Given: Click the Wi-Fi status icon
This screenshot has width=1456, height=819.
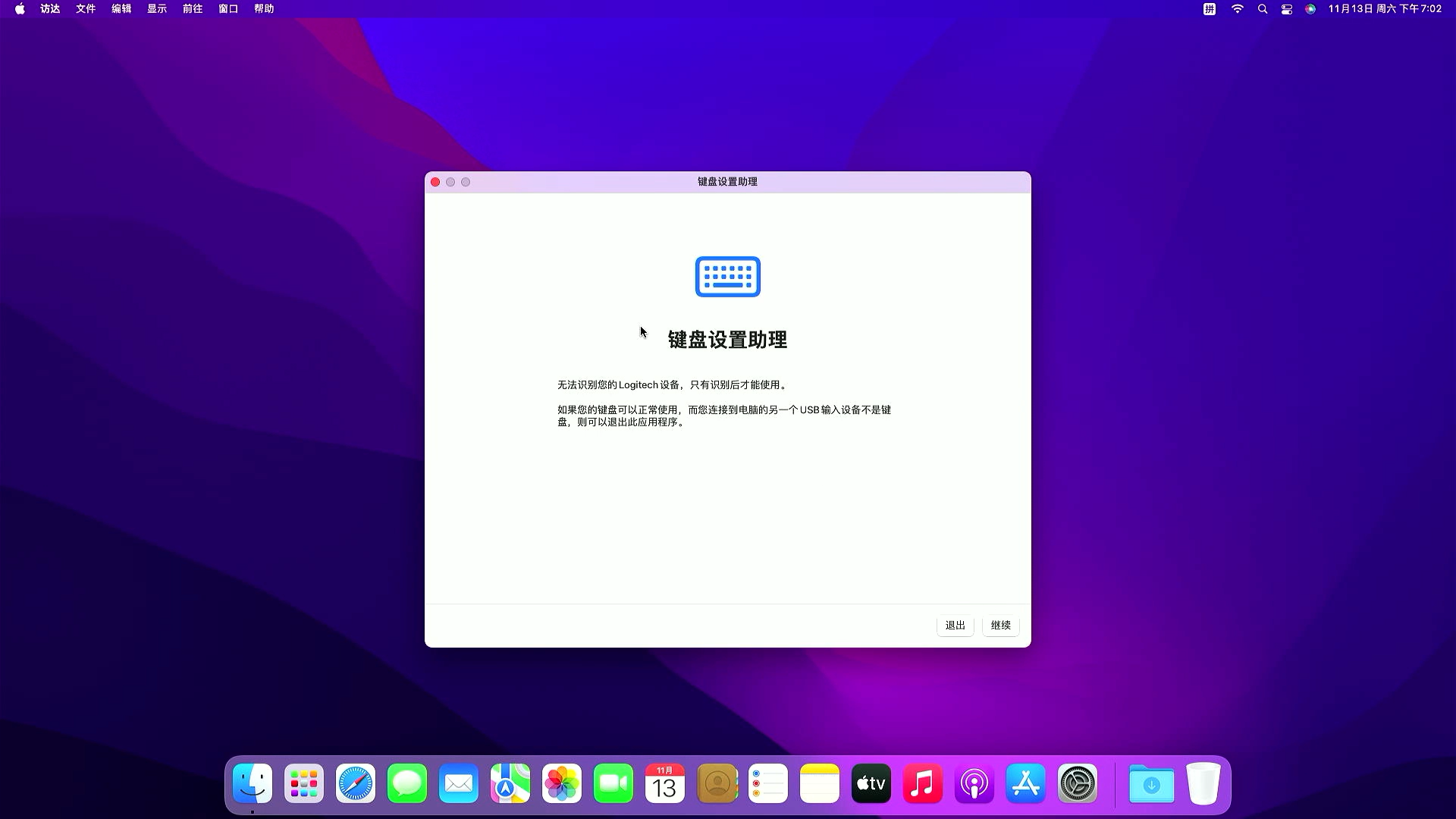Looking at the screenshot, I should pos(1238,9).
